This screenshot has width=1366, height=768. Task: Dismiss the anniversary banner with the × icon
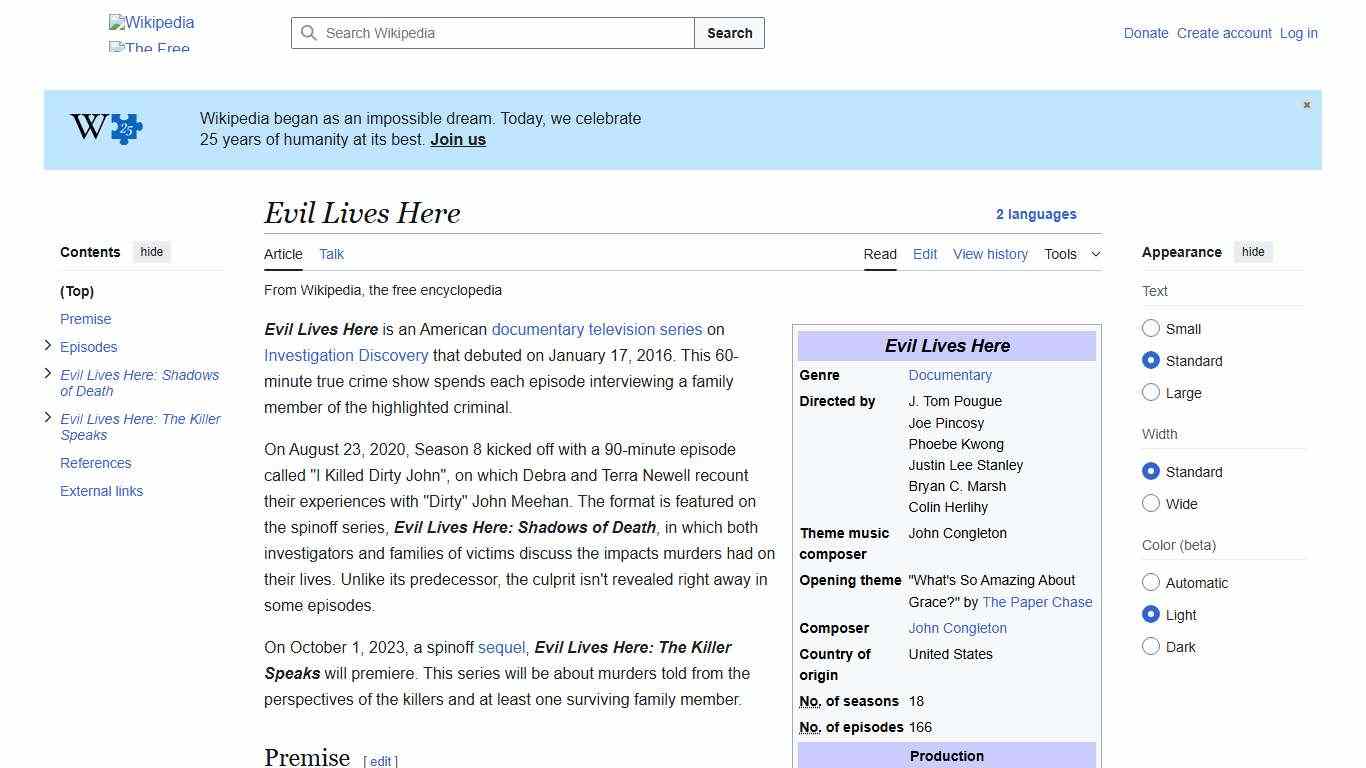click(x=1306, y=104)
